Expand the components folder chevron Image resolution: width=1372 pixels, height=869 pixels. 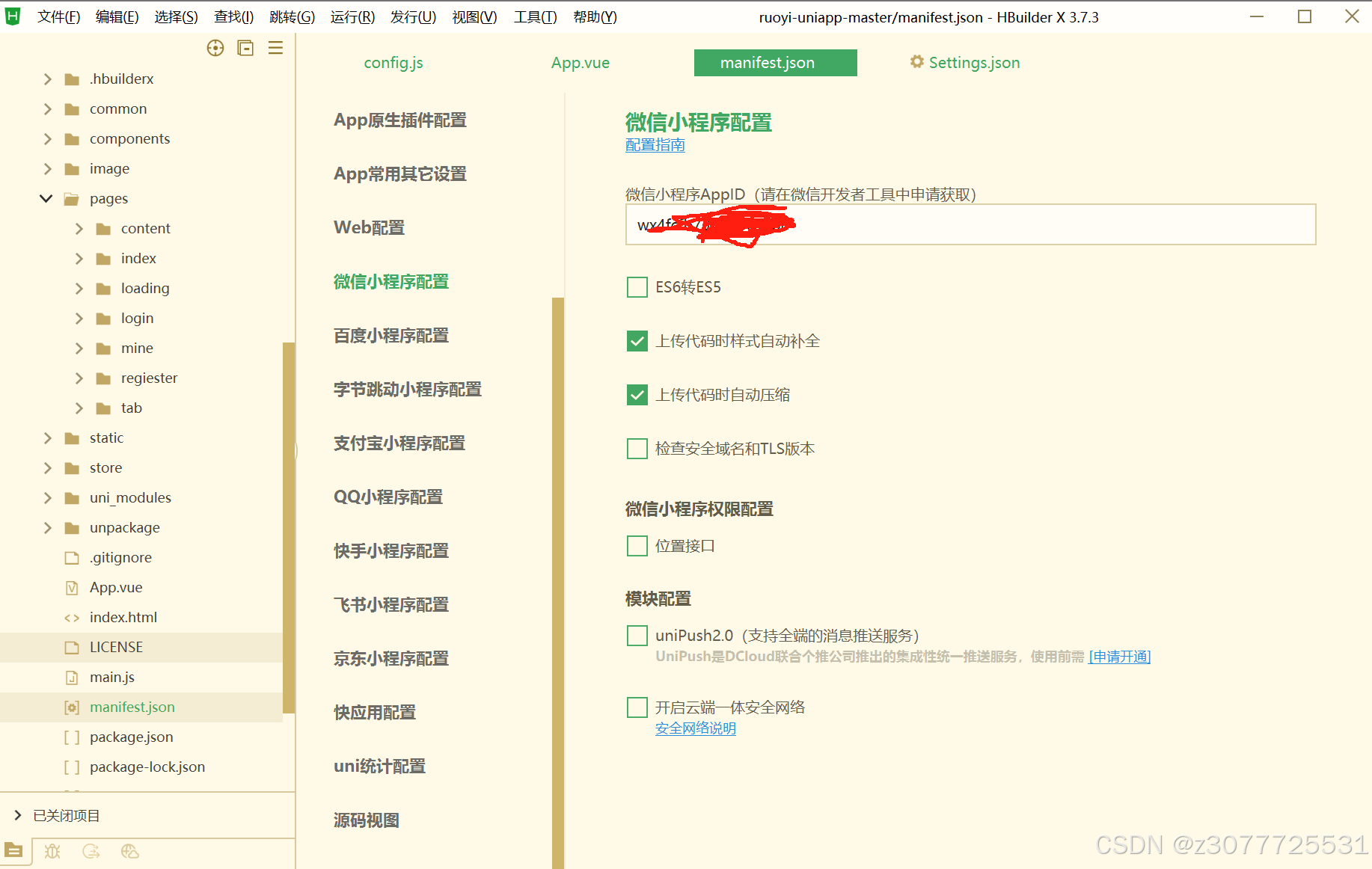[x=47, y=139]
